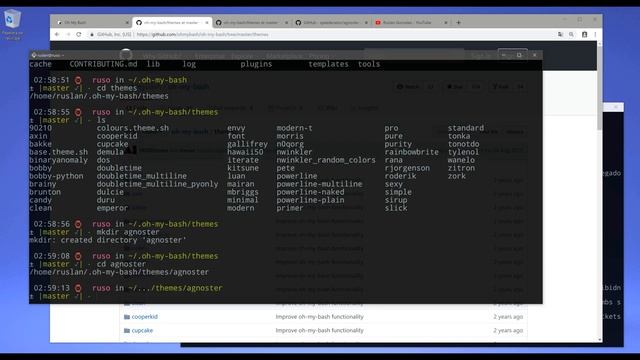Close the Oh My Bash tab
The image size is (640, 360).
point(127,22)
